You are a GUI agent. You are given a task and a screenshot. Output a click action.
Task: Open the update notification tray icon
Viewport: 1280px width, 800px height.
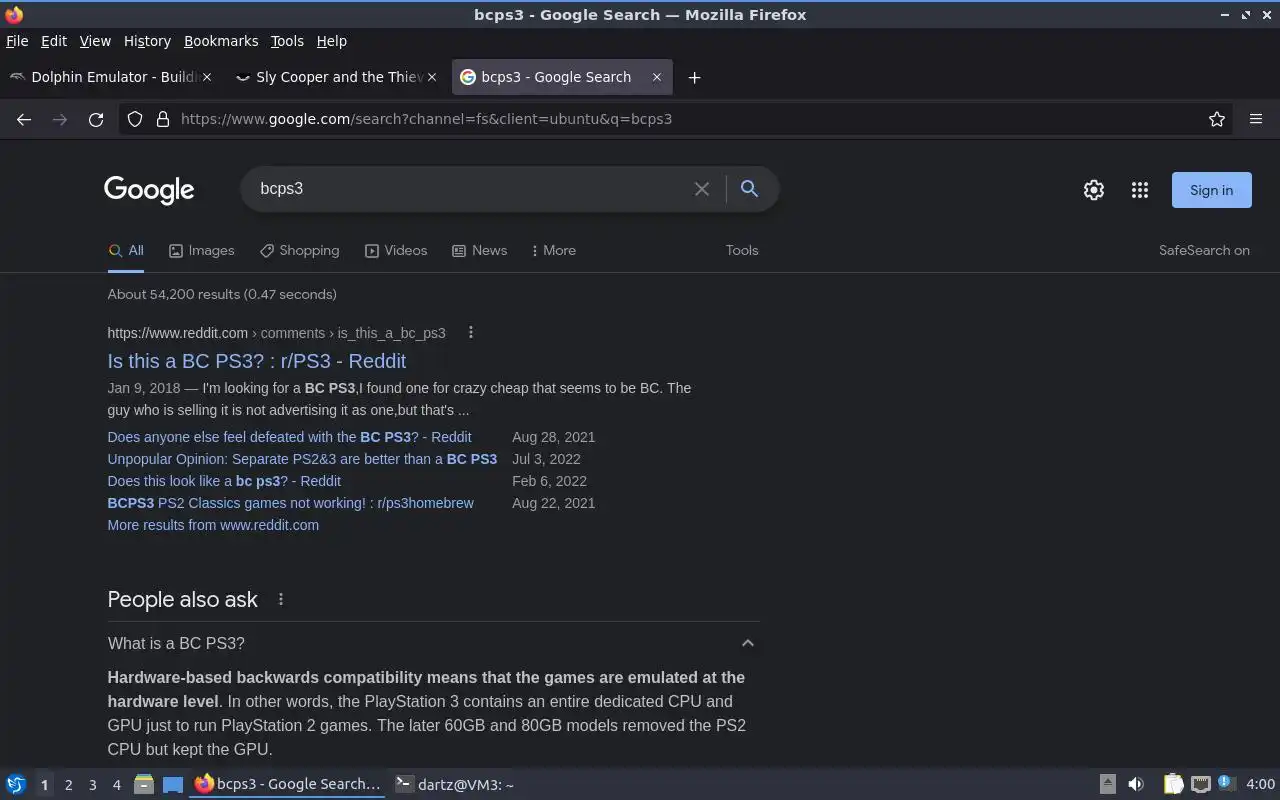point(1227,784)
